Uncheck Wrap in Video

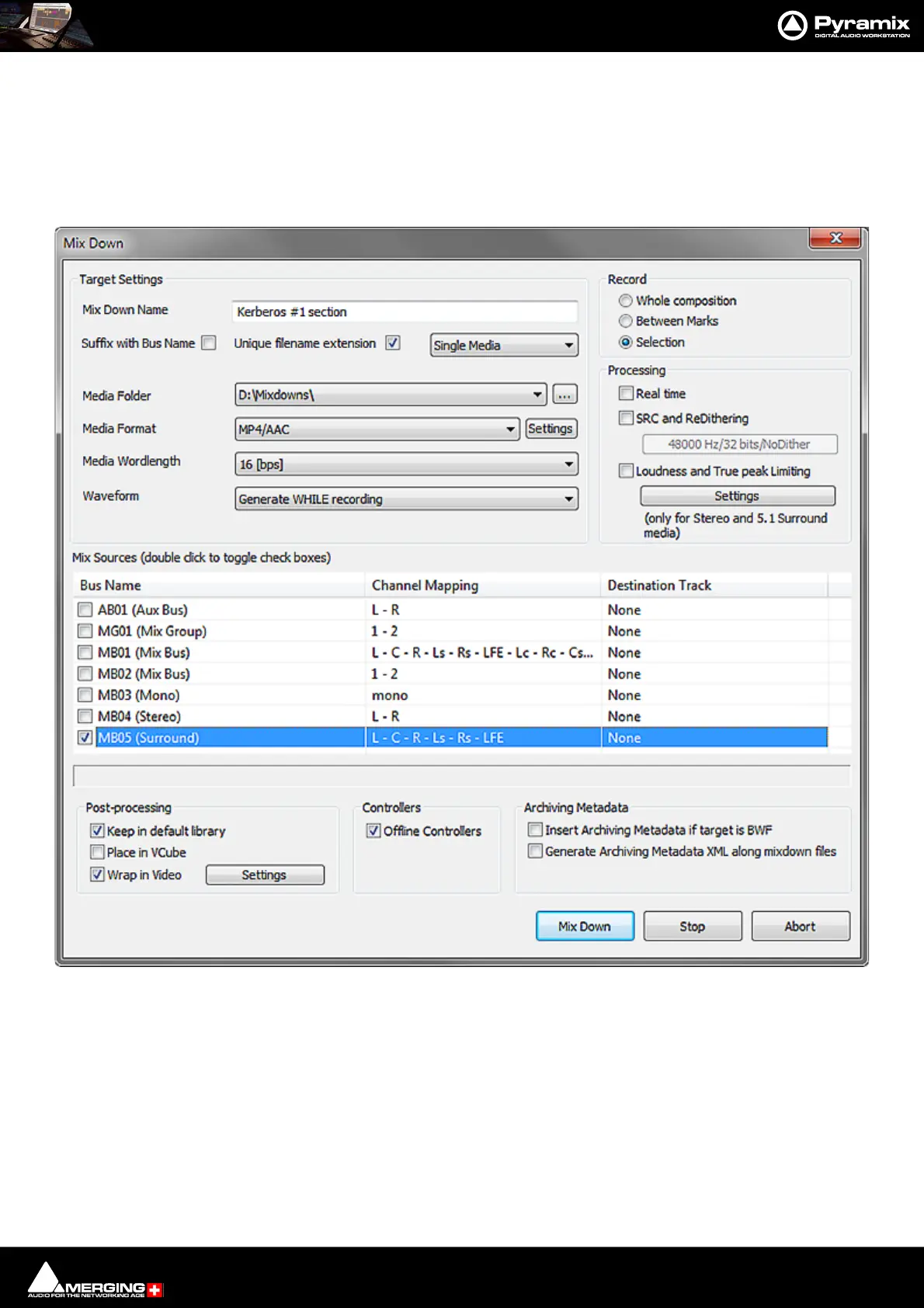coord(97,875)
